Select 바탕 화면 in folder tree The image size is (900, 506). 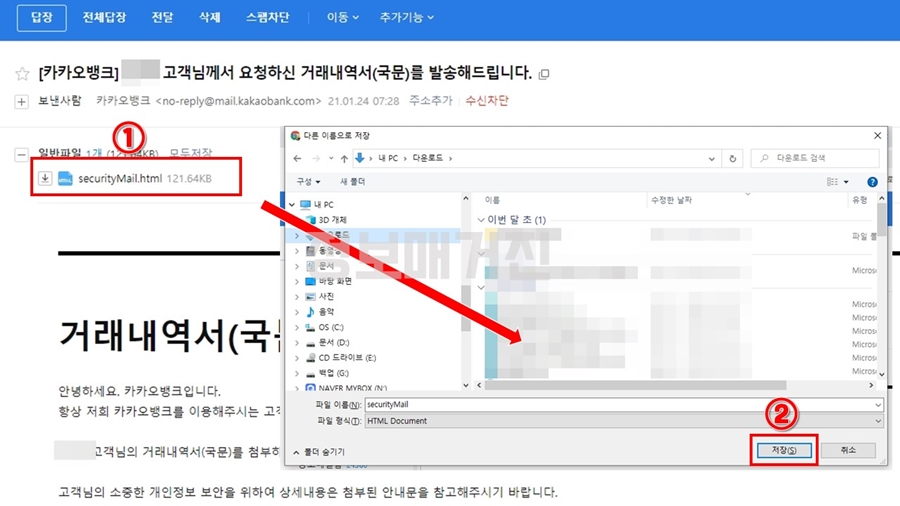click(x=335, y=281)
